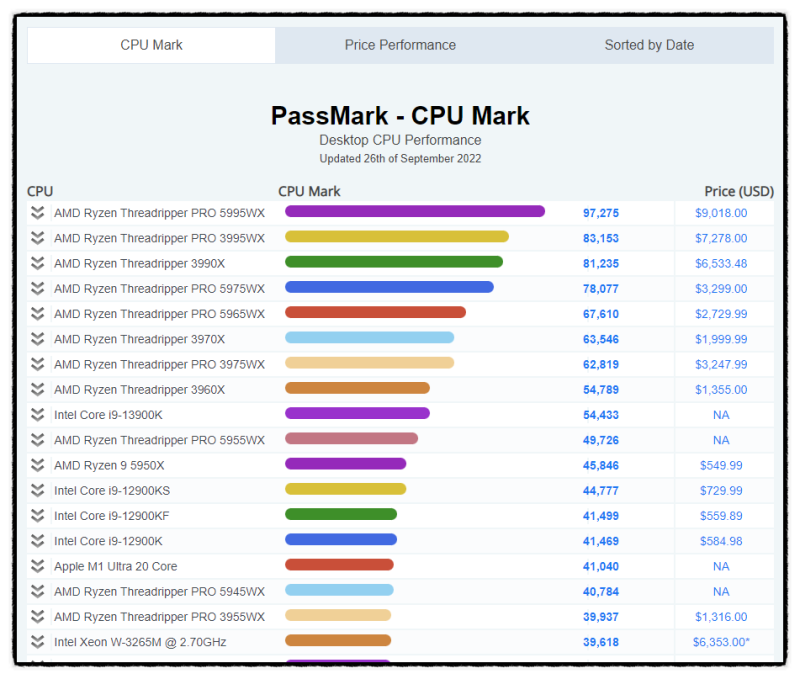Click the price $729.99
The image size is (800, 679).
[721, 491]
